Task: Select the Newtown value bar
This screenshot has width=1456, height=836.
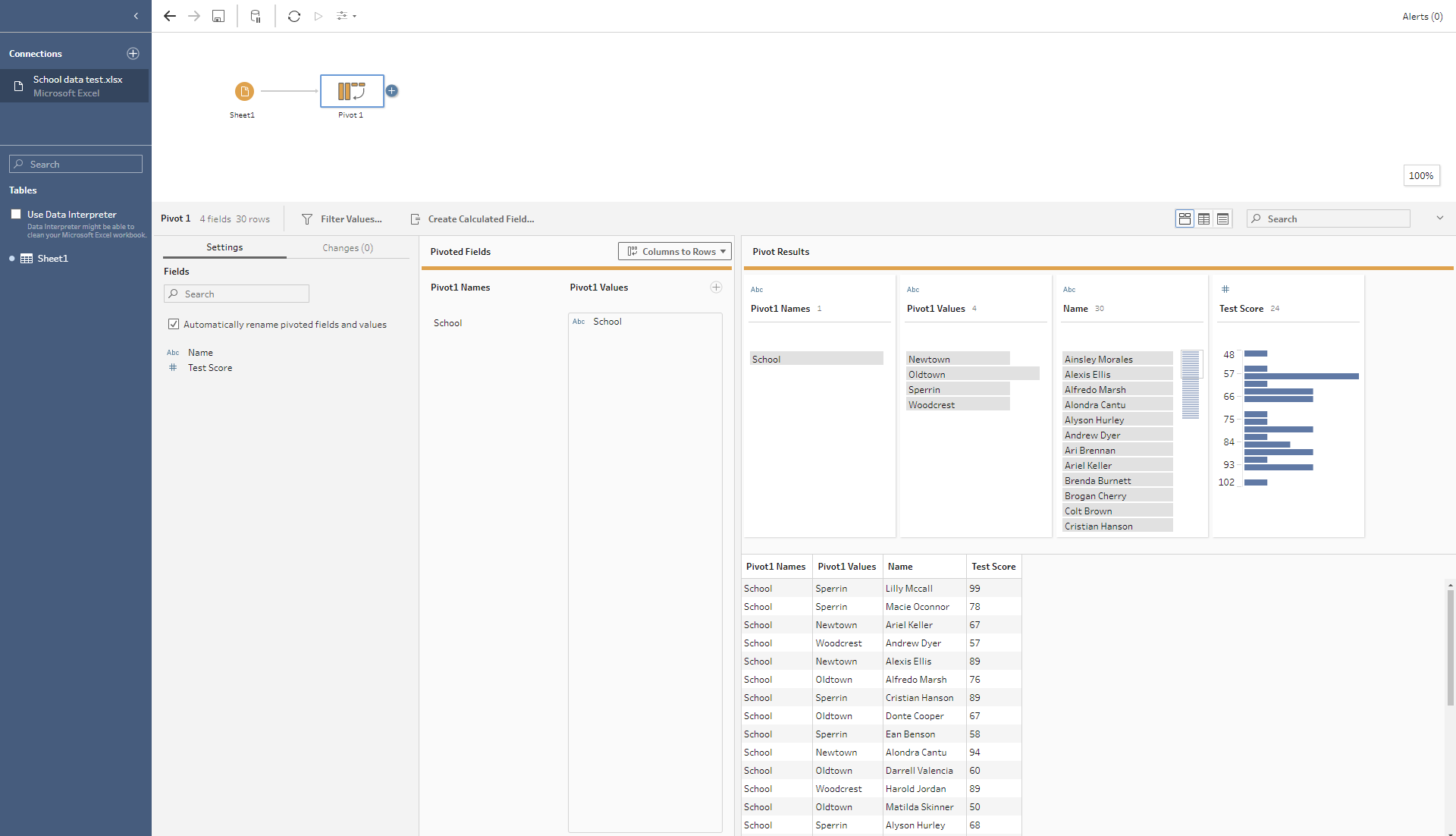Action: [959, 359]
